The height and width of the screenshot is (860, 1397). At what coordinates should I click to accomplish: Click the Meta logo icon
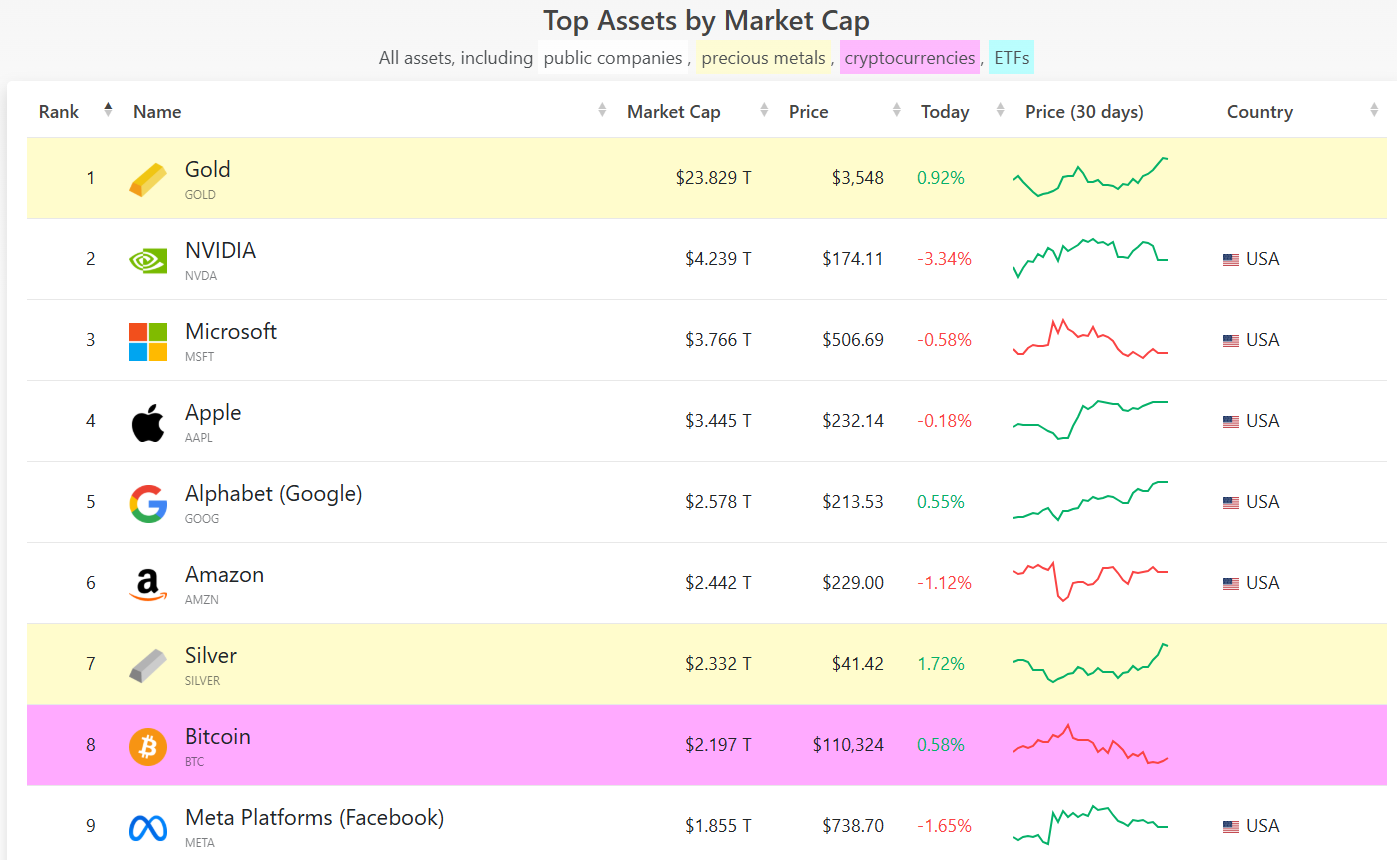click(148, 828)
